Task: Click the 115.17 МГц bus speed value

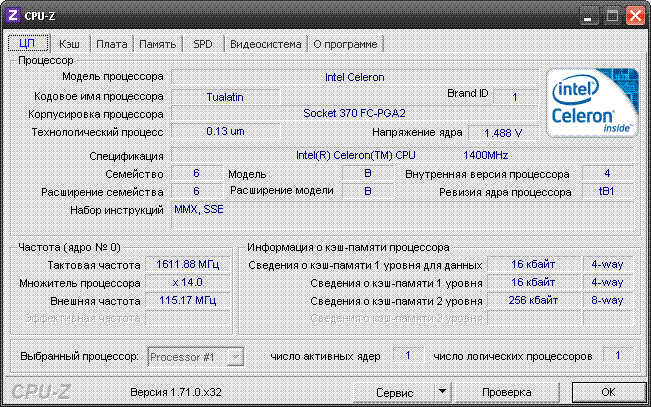Action: [188, 300]
